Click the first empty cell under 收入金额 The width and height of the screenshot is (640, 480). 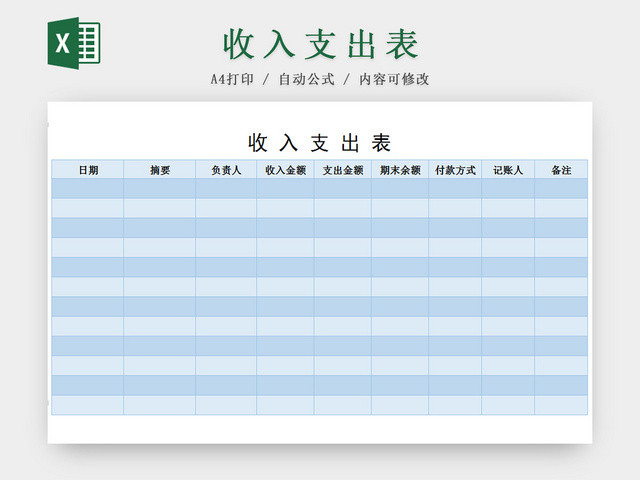(285, 188)
